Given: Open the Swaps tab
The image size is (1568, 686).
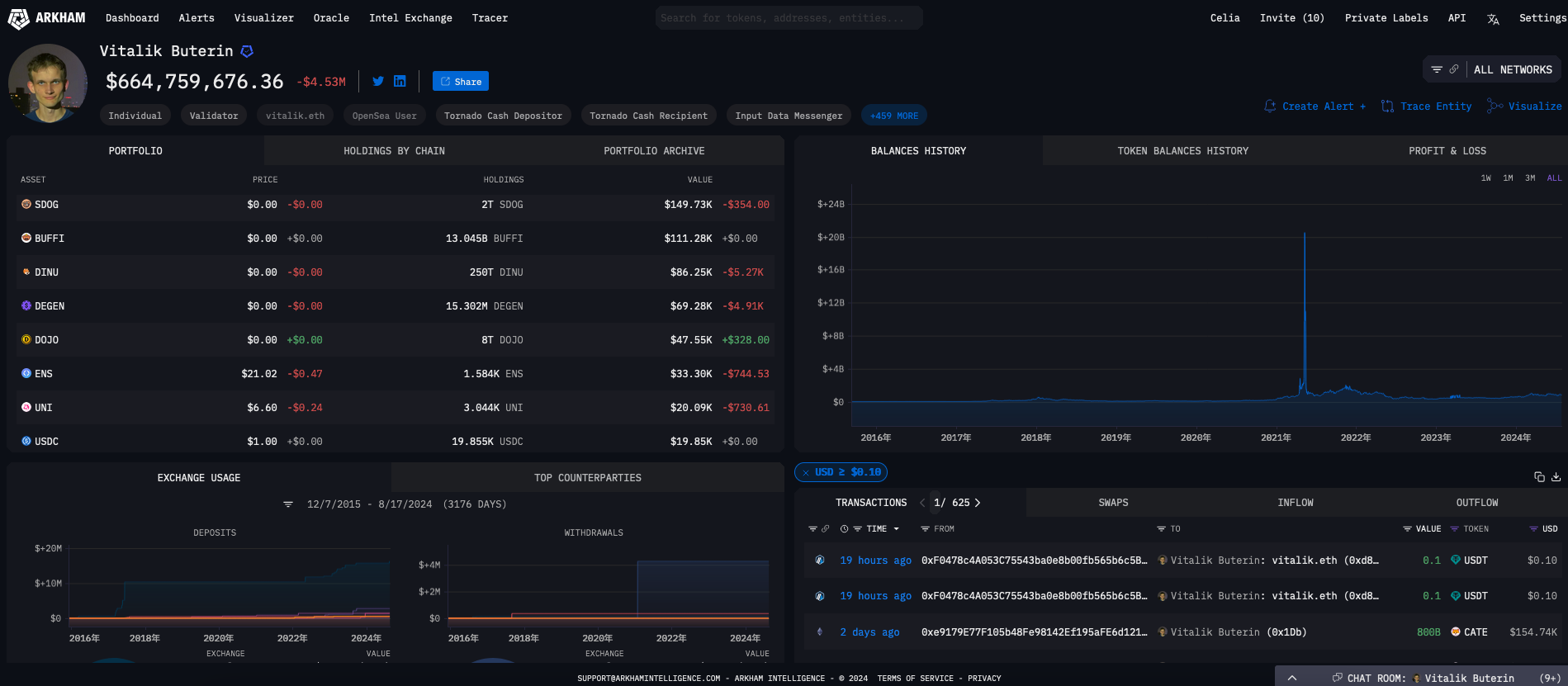Looking at the screenshot, I should click(x=1113, y=503).
